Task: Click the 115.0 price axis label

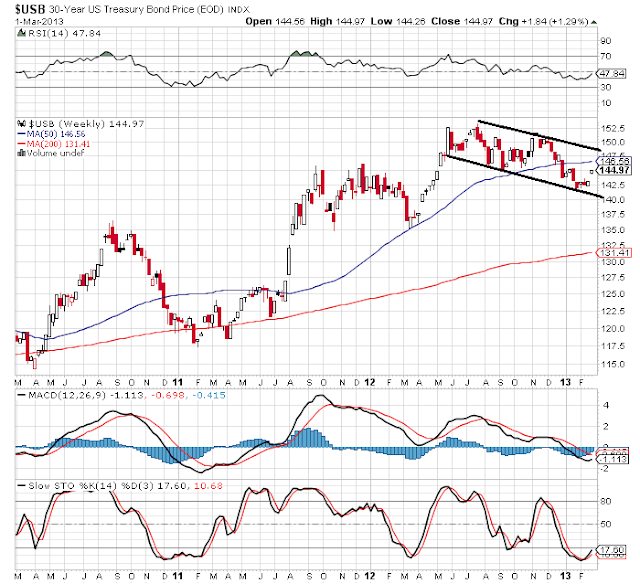Action: (613, 364)
